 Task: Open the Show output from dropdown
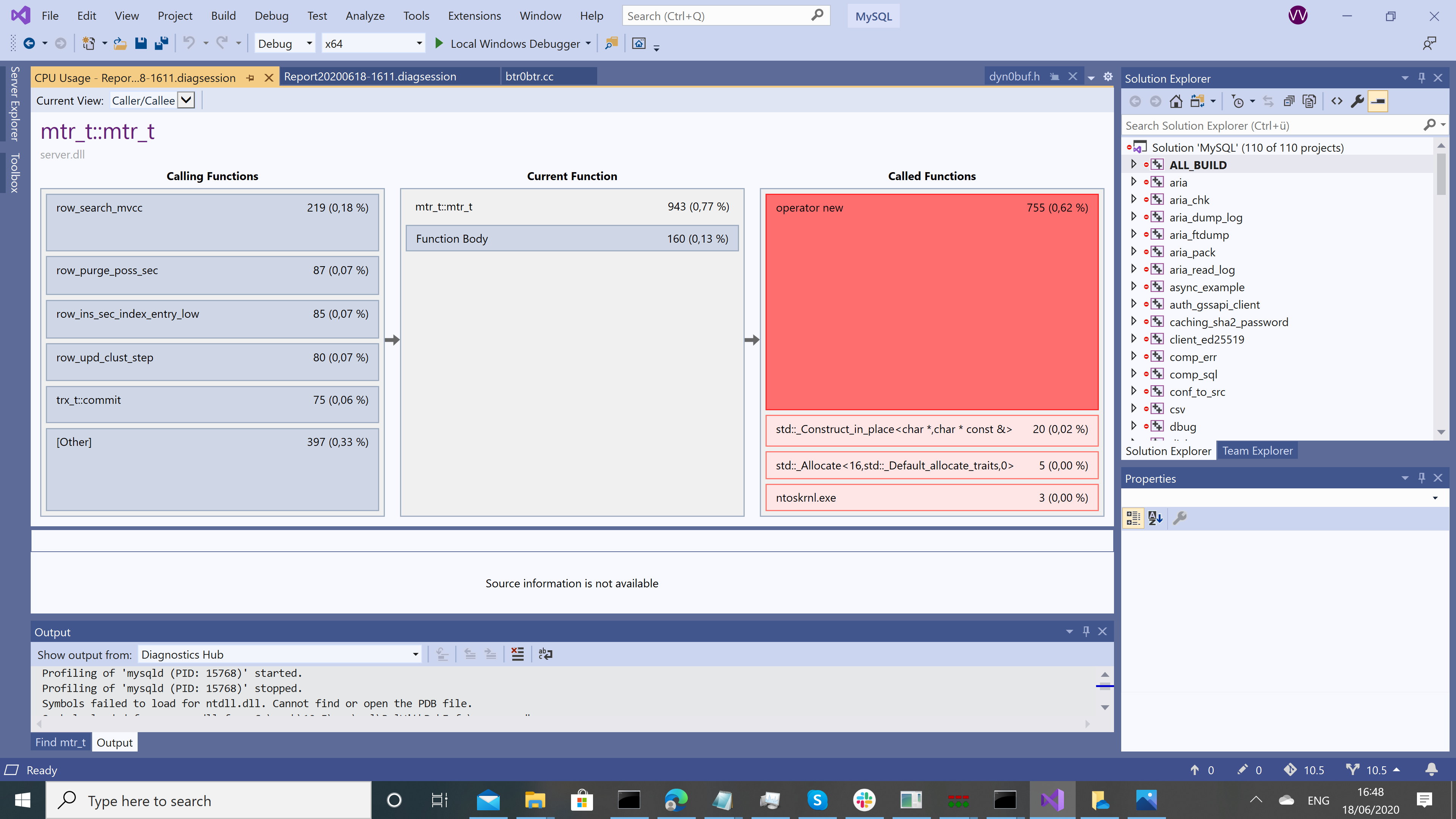tap(416, 654)
